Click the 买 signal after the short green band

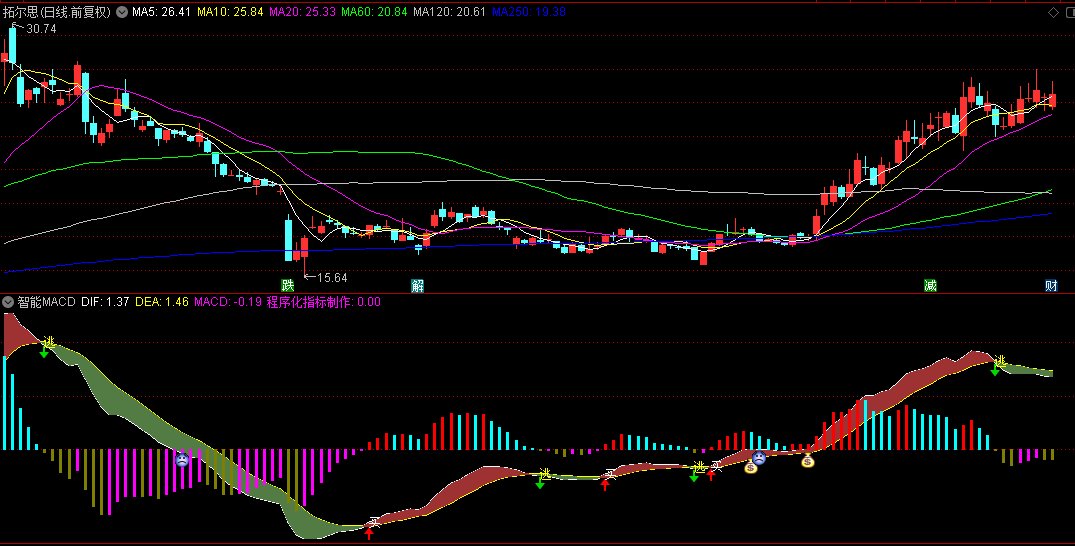(609, 473)
